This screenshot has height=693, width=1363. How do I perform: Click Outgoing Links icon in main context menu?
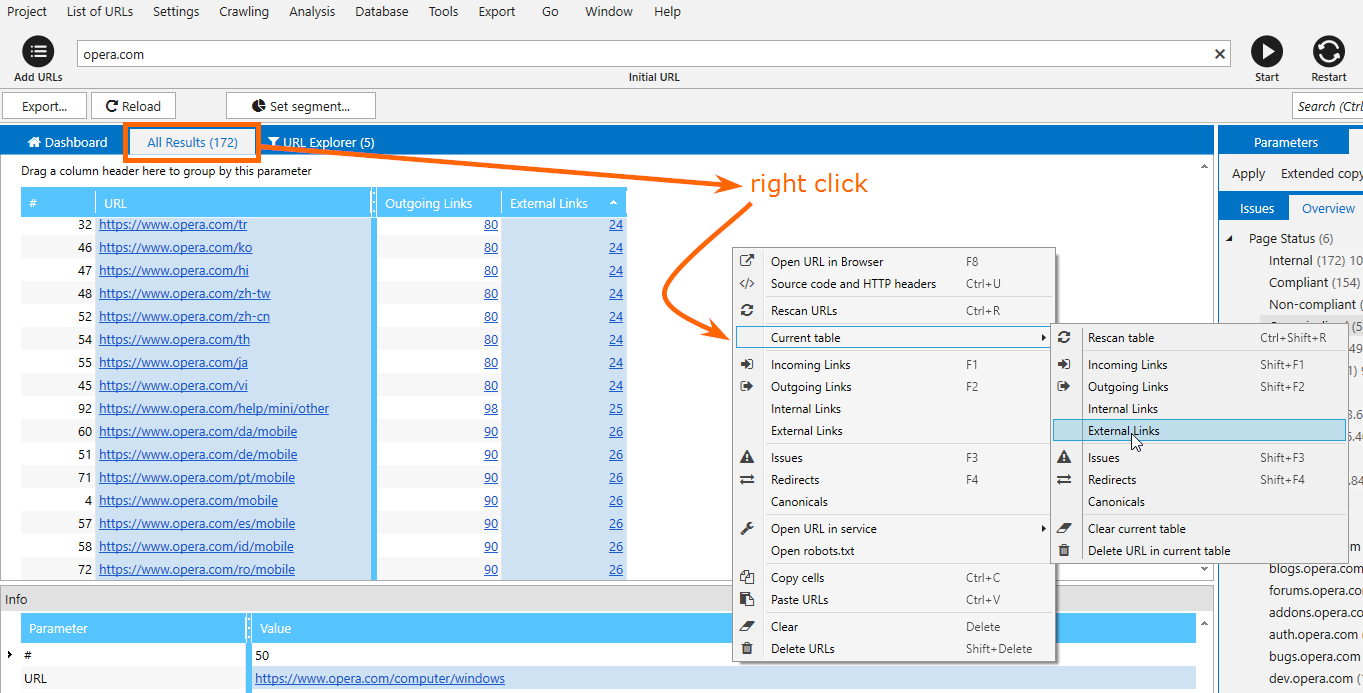coord(746,386)
